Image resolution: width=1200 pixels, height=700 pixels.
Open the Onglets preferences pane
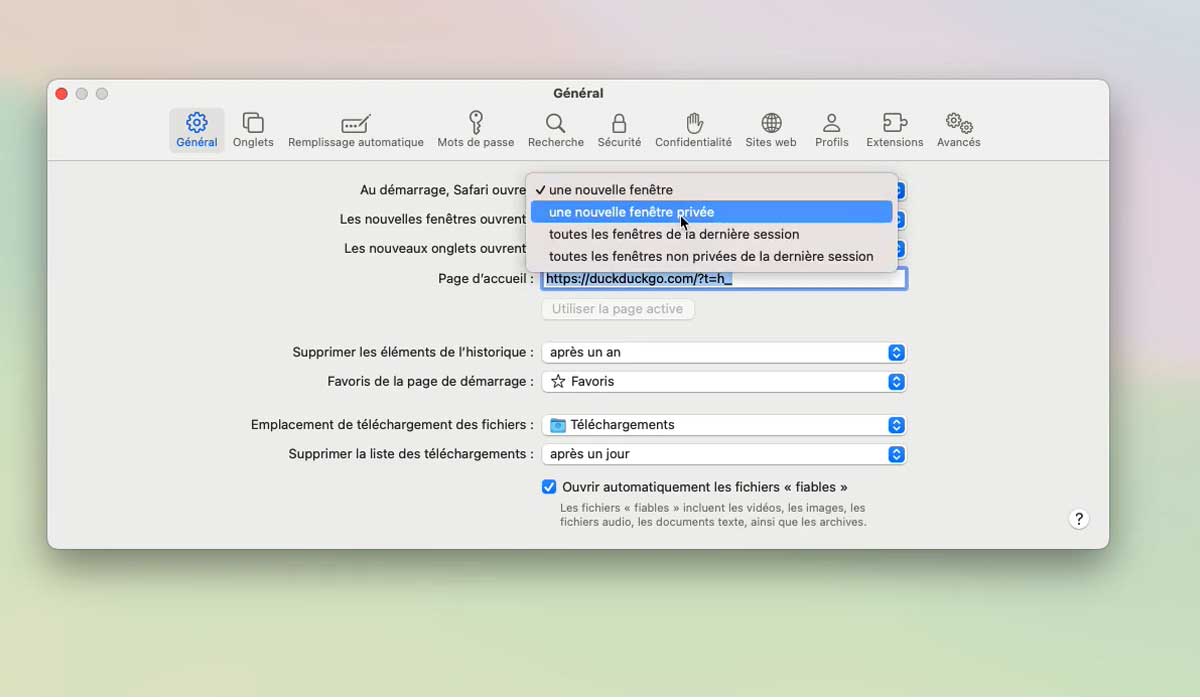pyautogui.click(x=253, y=130)
